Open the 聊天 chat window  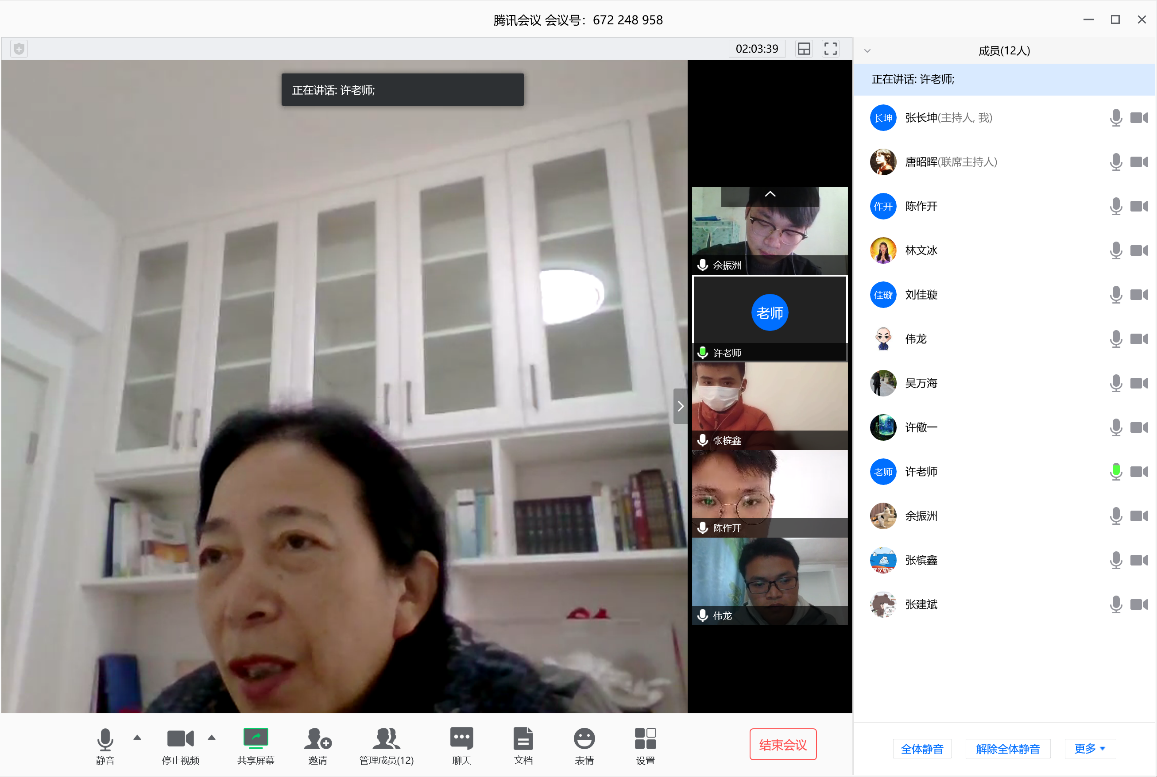[461, 745]
